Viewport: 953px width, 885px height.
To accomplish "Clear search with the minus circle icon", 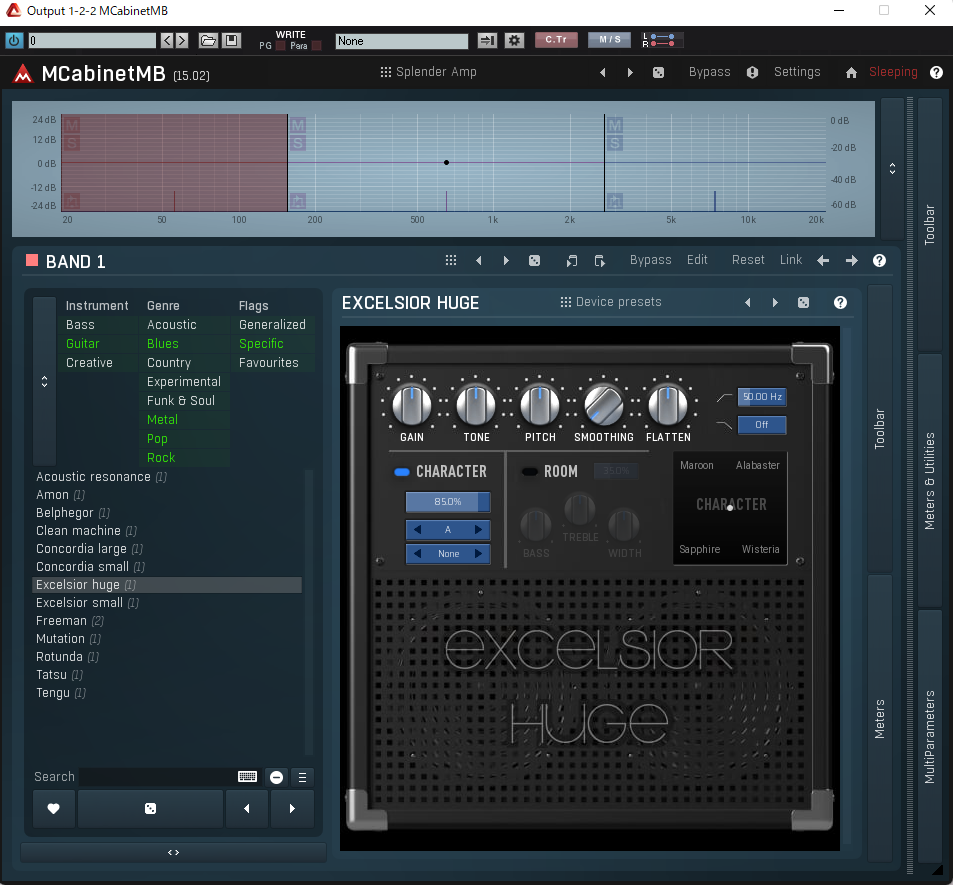I will pyautogui.click(x=276, y=777).
